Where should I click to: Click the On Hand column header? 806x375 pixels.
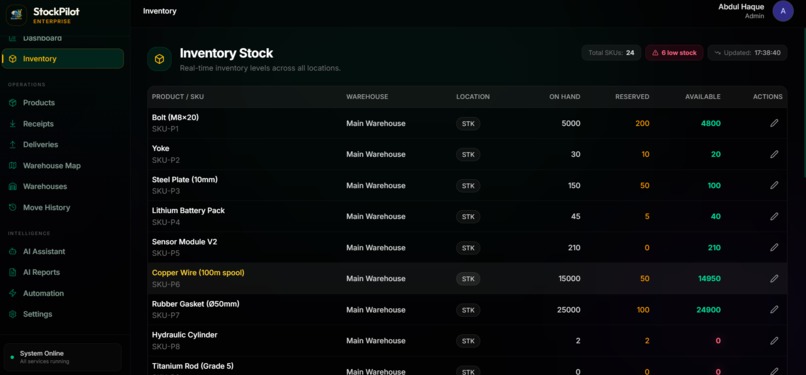(564, 97)
